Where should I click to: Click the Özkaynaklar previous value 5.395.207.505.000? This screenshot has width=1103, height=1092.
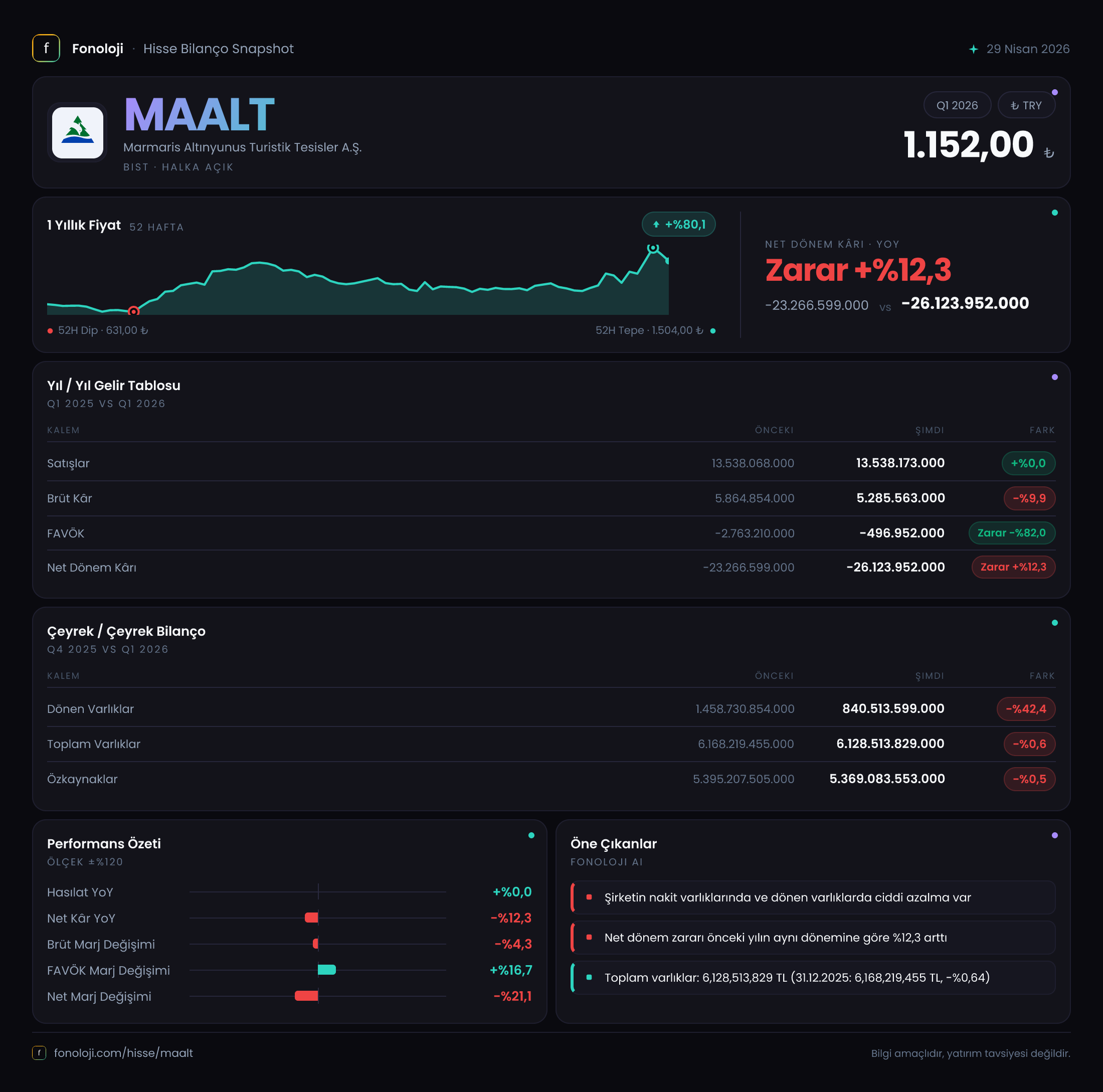click(744, 779)
